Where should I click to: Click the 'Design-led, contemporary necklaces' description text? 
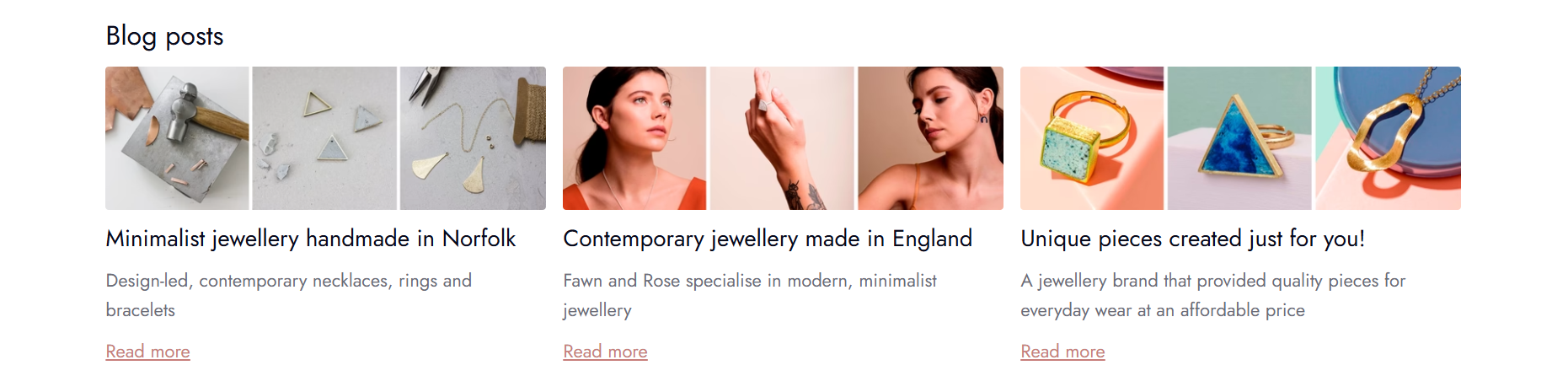(289, 295)
